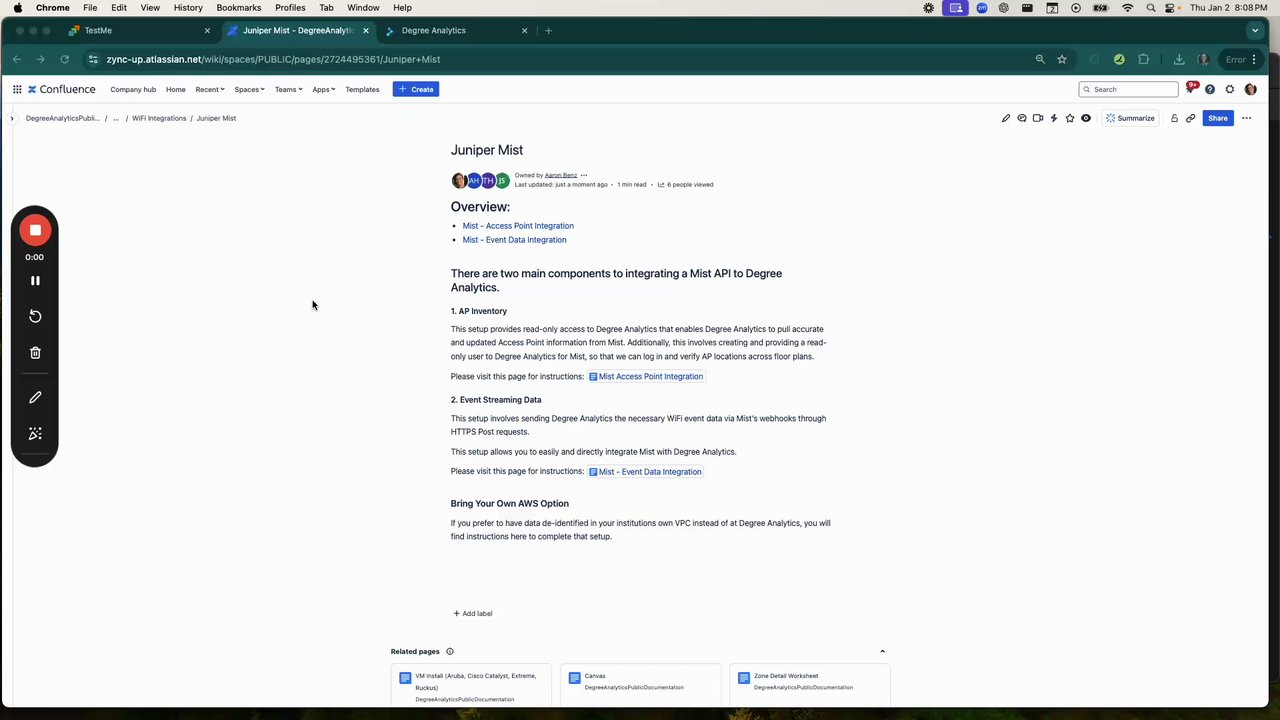Bookmark this page in Chrome
Screen dimensions: 1280x720
tap(1062, 59)
